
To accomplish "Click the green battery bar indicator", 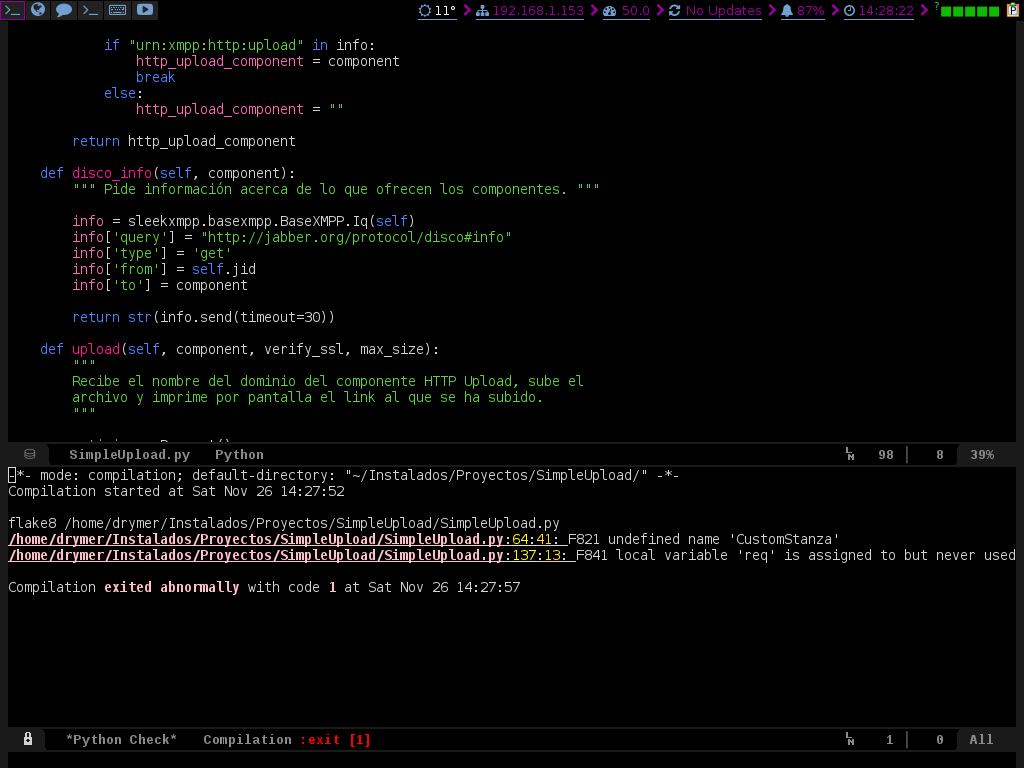I will point(969,11).
